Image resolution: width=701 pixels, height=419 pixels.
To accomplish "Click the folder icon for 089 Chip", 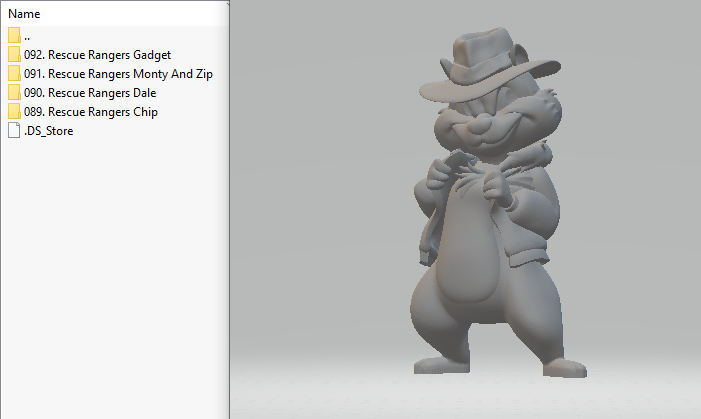I will coord(14,112).
